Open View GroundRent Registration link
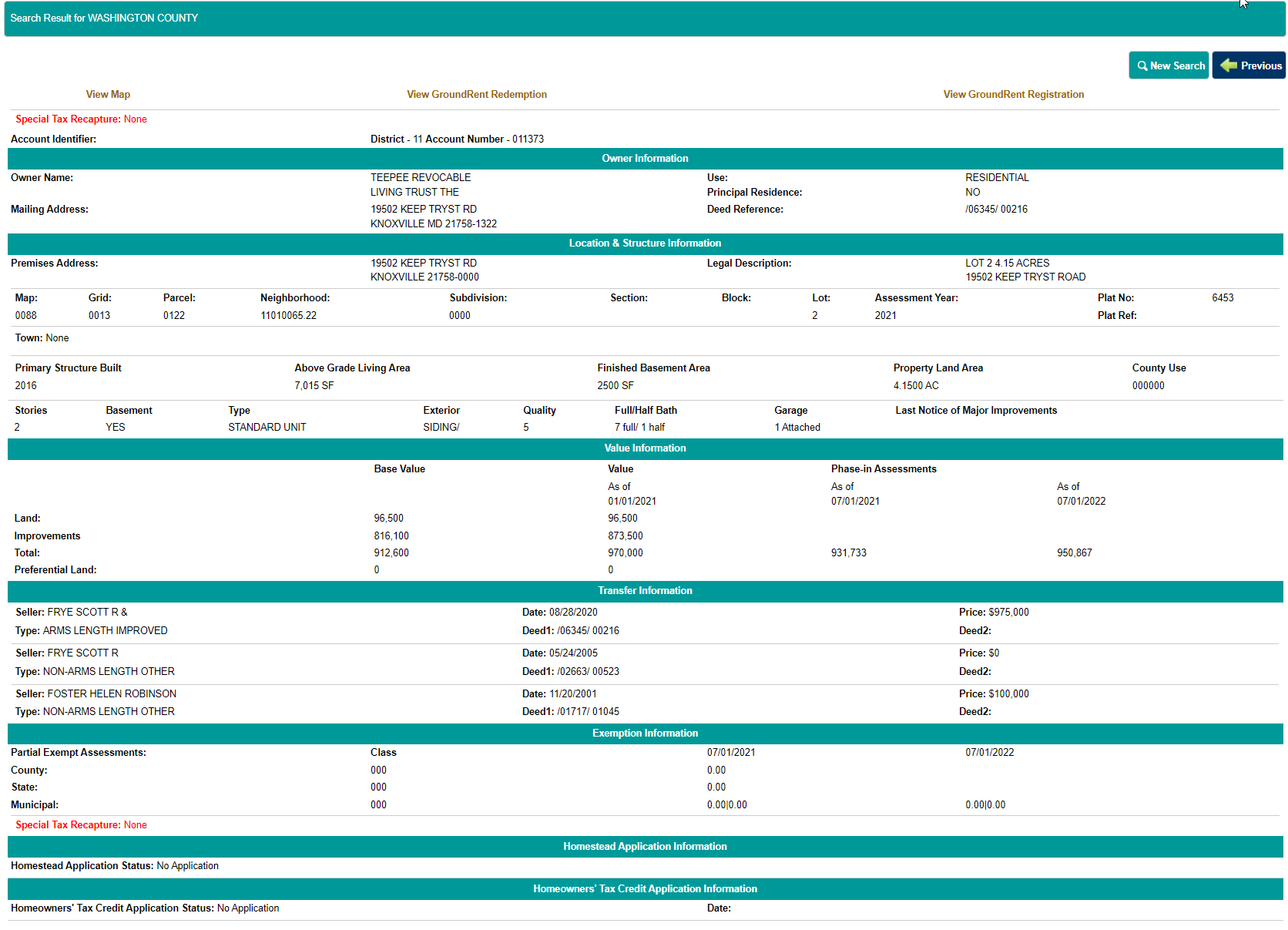This screenshot has height=930, width=1288. [1014, 95]
